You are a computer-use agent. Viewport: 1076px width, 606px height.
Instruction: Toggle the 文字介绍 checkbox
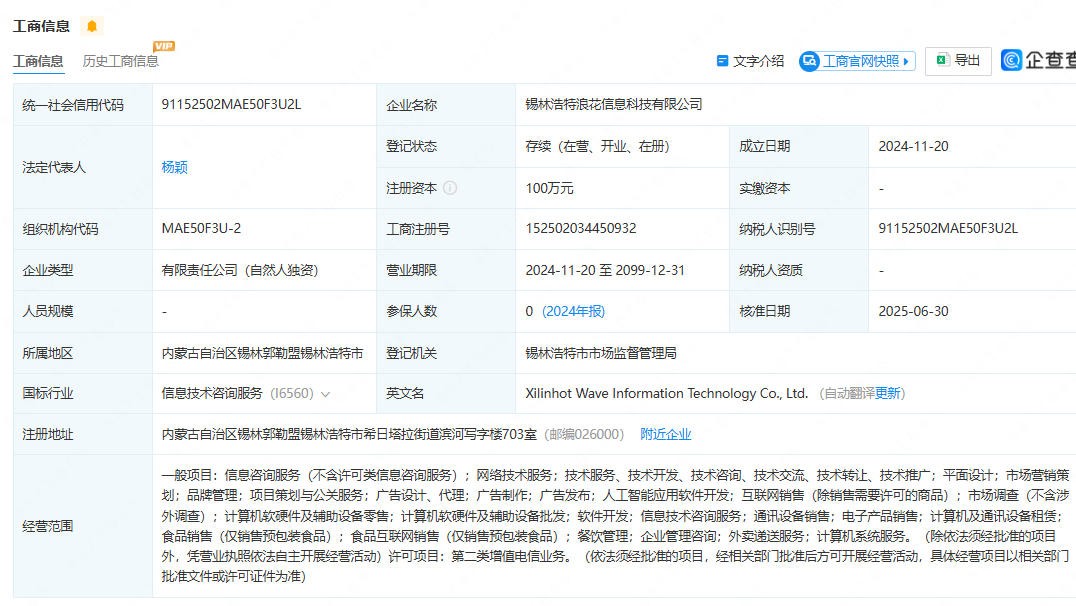click(722, 61)
